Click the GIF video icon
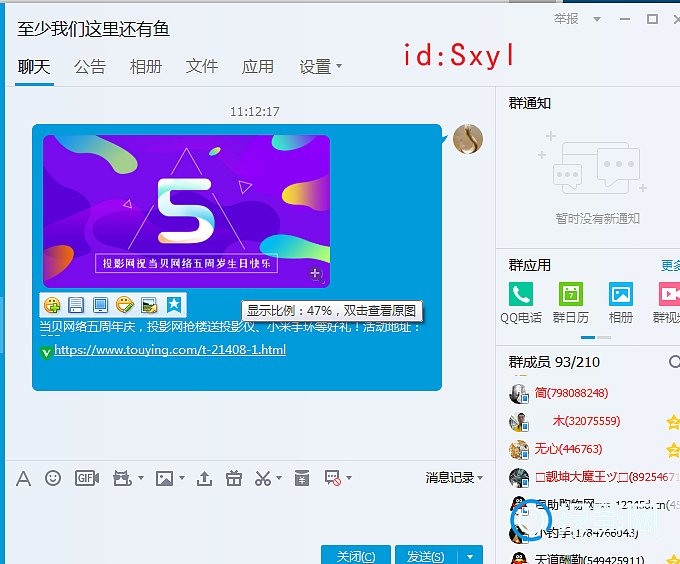The image size is (680, 564). pyautogui.click(x=87, y=478)
